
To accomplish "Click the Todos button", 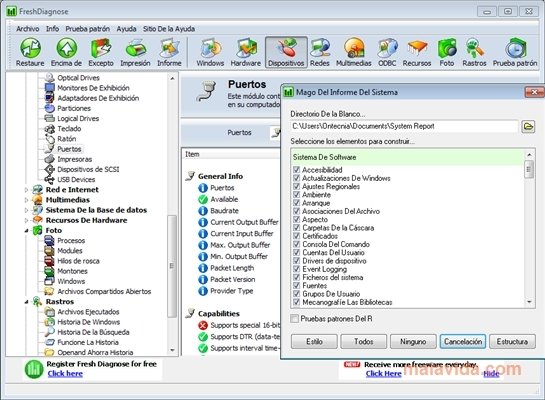I will coord(364,342).
